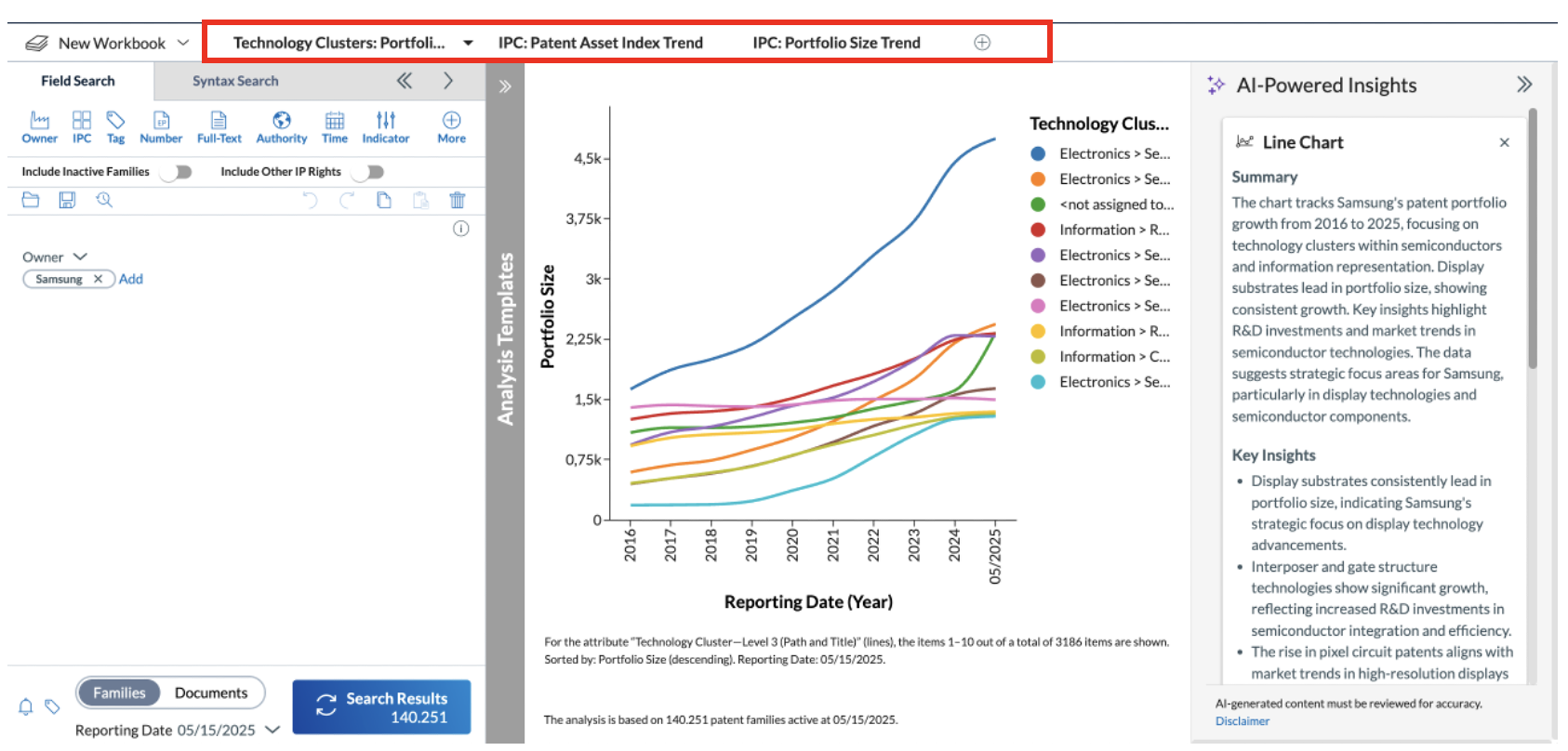Click the AI insights panel scrollbar
The width and height of the screenshot is (1568, 751).
(x=1532, y=238)
